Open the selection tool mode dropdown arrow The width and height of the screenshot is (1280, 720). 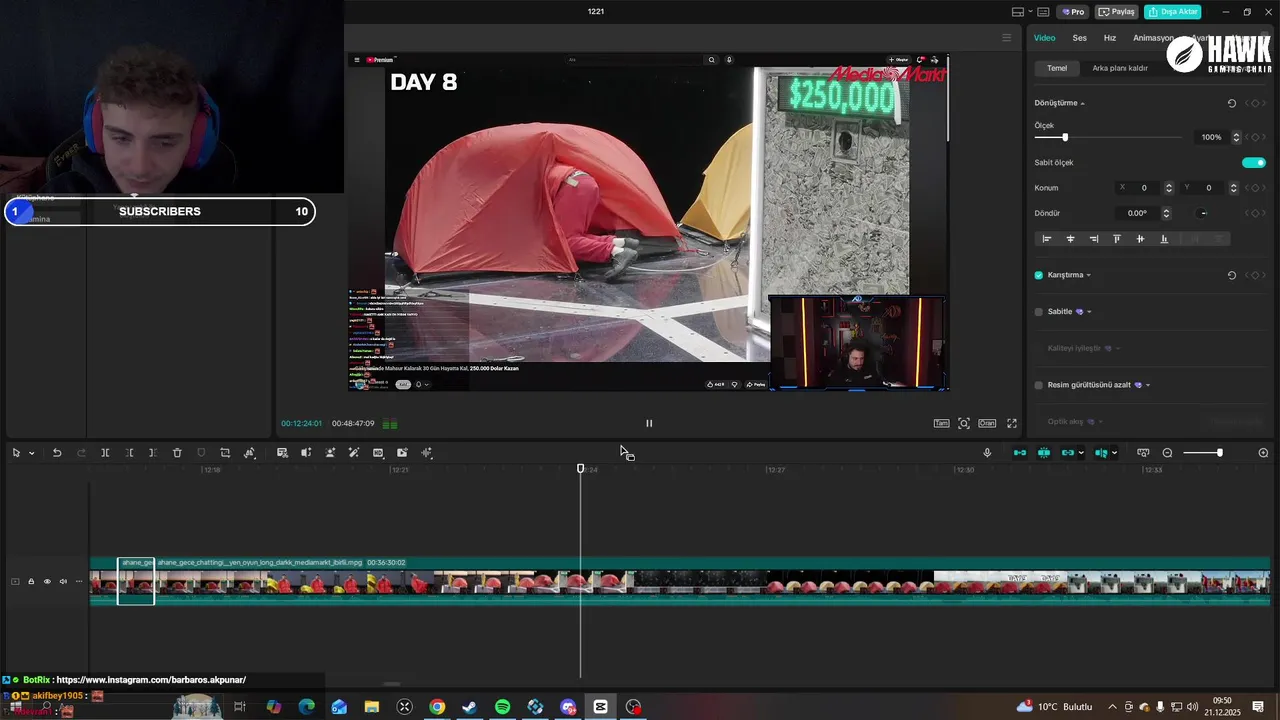(31, 453)
